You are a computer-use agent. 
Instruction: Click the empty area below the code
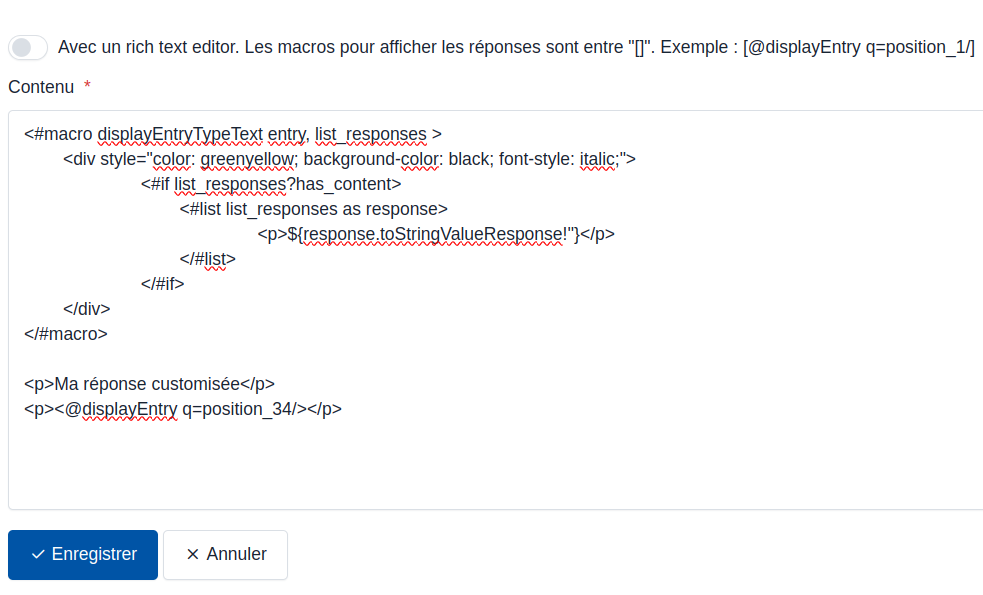(x=400, y=465)
